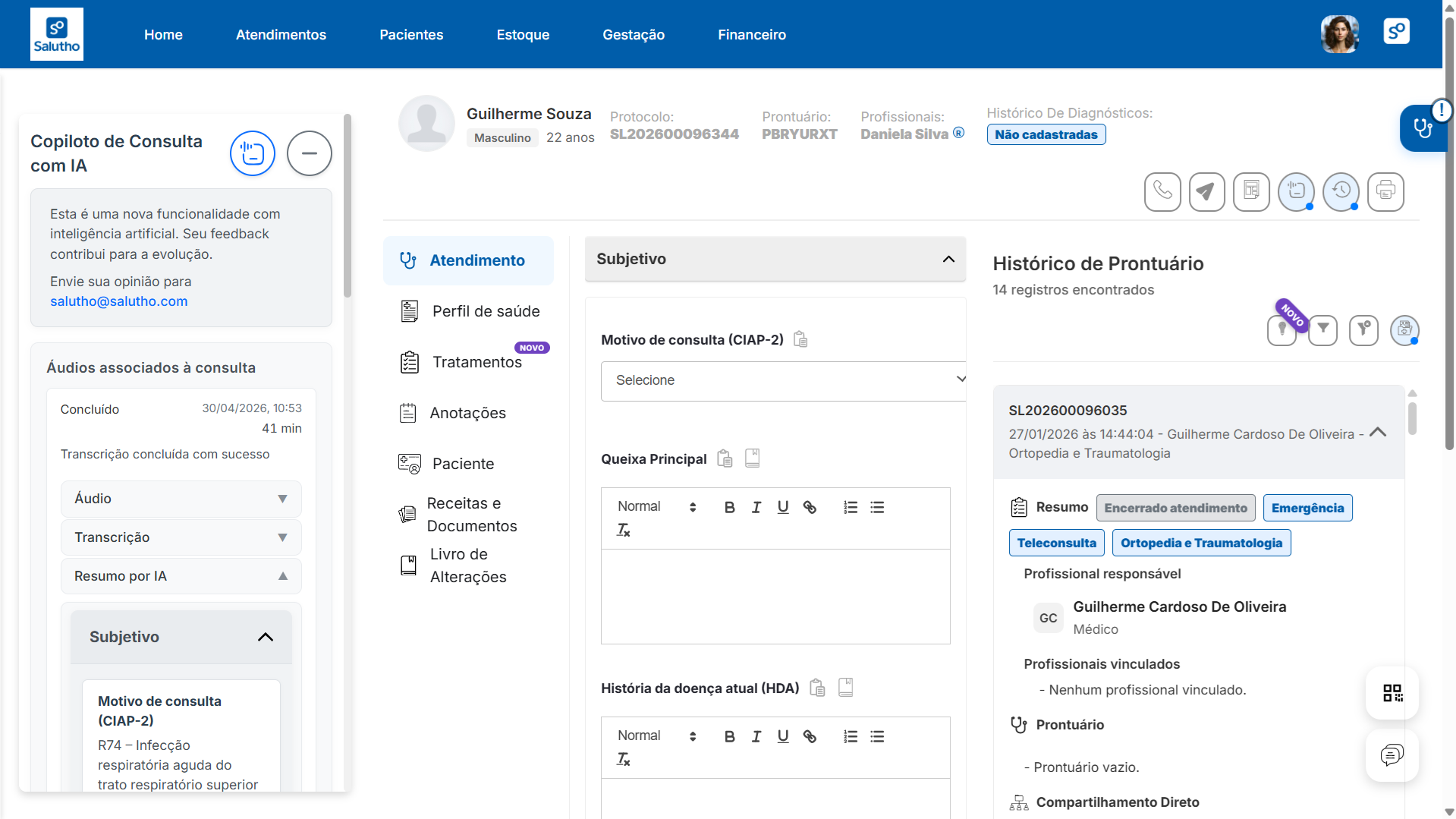Image resolution: width=1456 pixels, height=819 pixels.
Task: Select the Tratamentos side tab
Action: tap(468, 362)
